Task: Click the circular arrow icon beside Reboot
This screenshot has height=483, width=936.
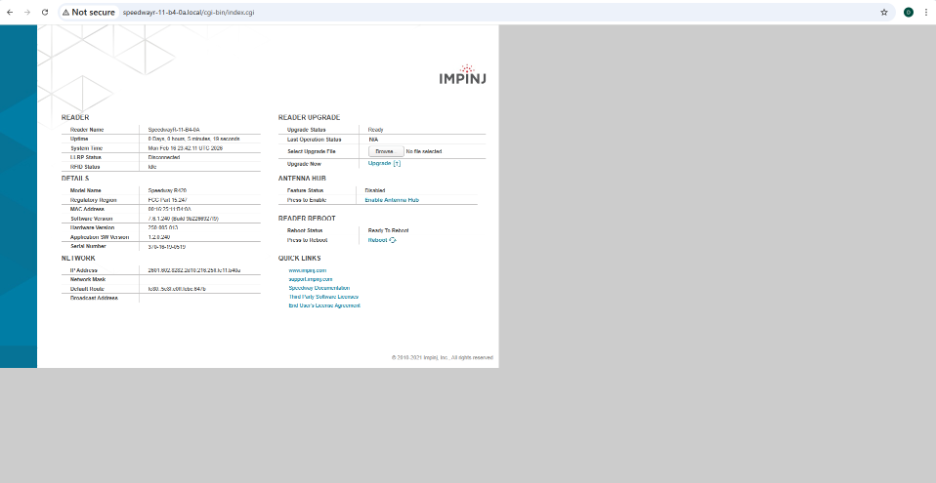Action: tap(393, 240)
